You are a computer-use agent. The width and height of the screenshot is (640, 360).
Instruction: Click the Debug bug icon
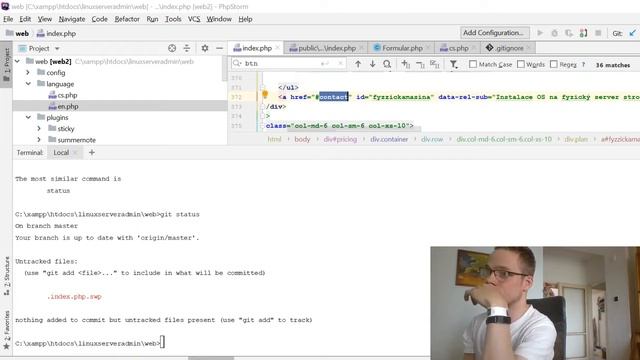[554, 33]
